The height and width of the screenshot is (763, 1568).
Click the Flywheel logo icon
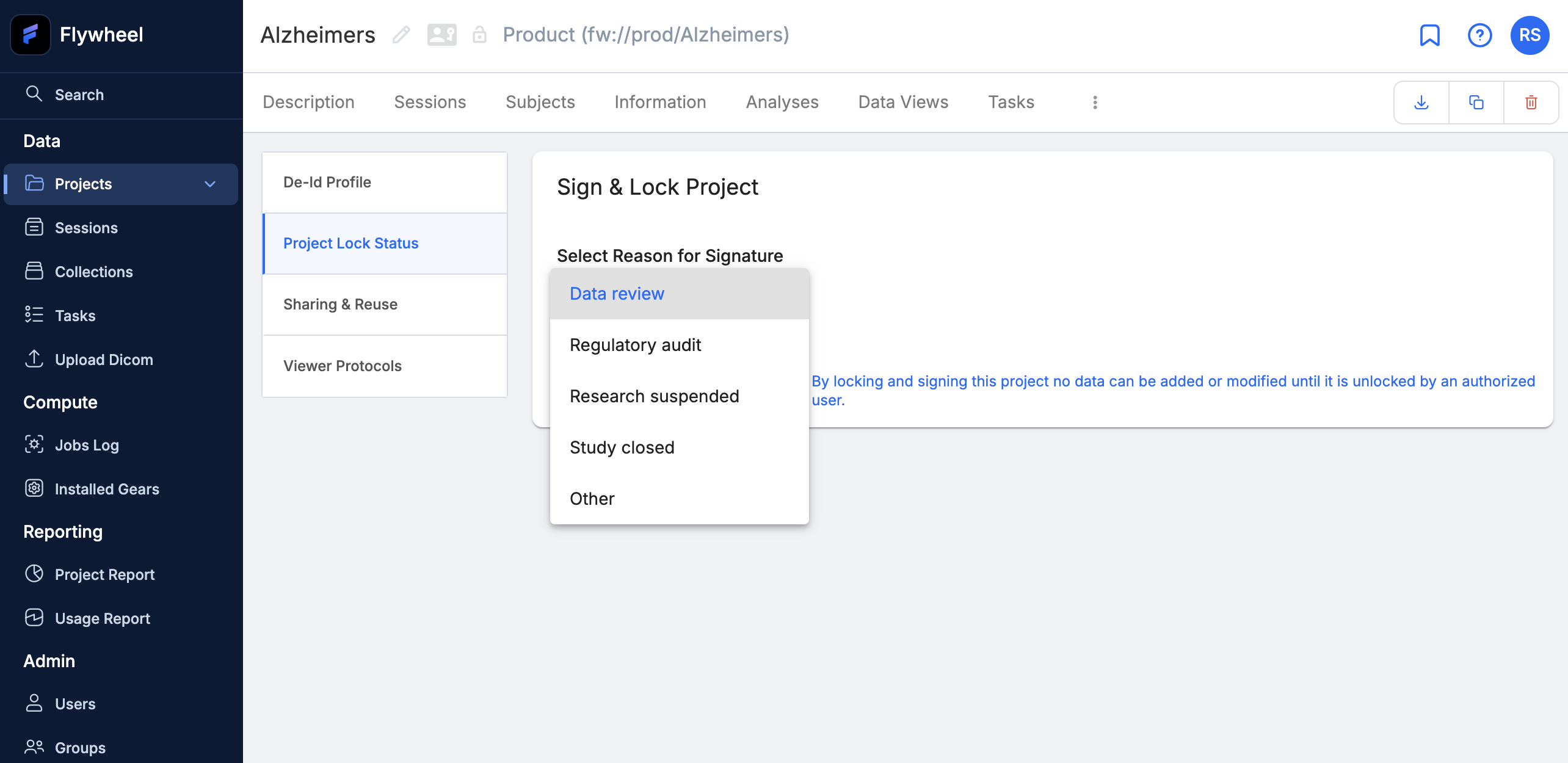click(31, 35)
